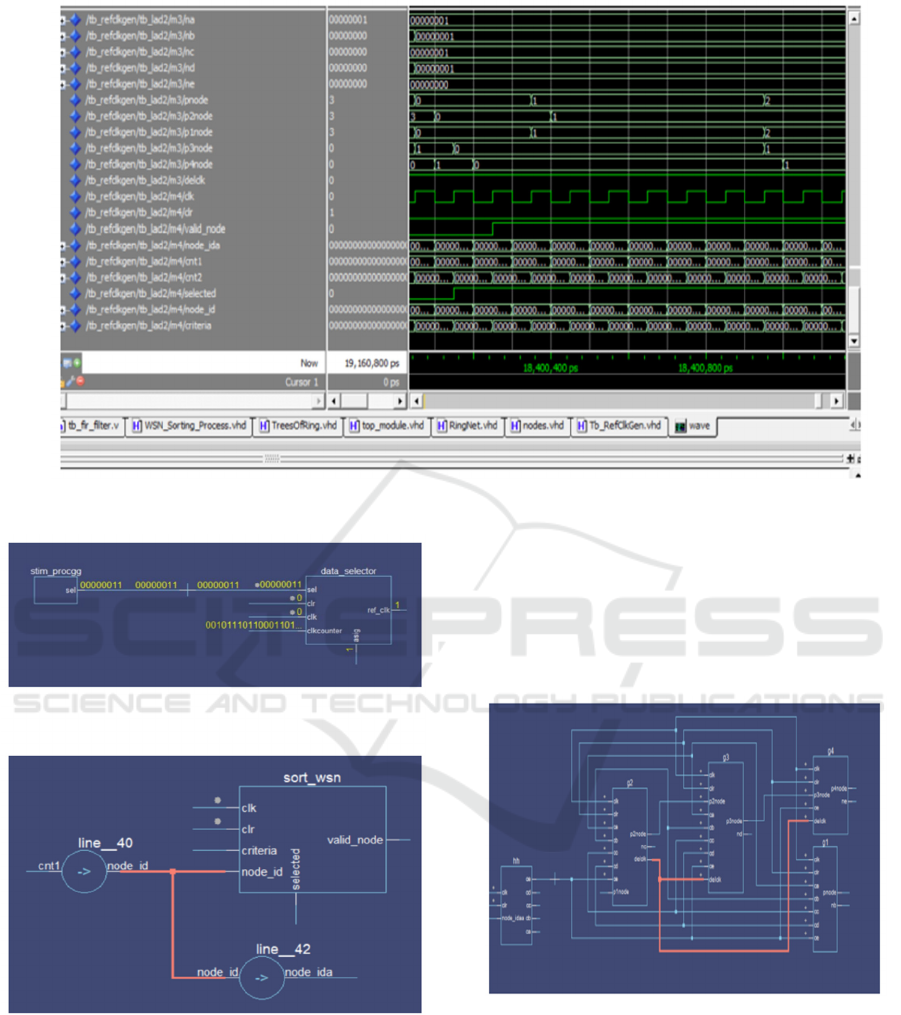Select the /m3/pnode signal diamond icon
901x1015 pixels.
point(75,101)
